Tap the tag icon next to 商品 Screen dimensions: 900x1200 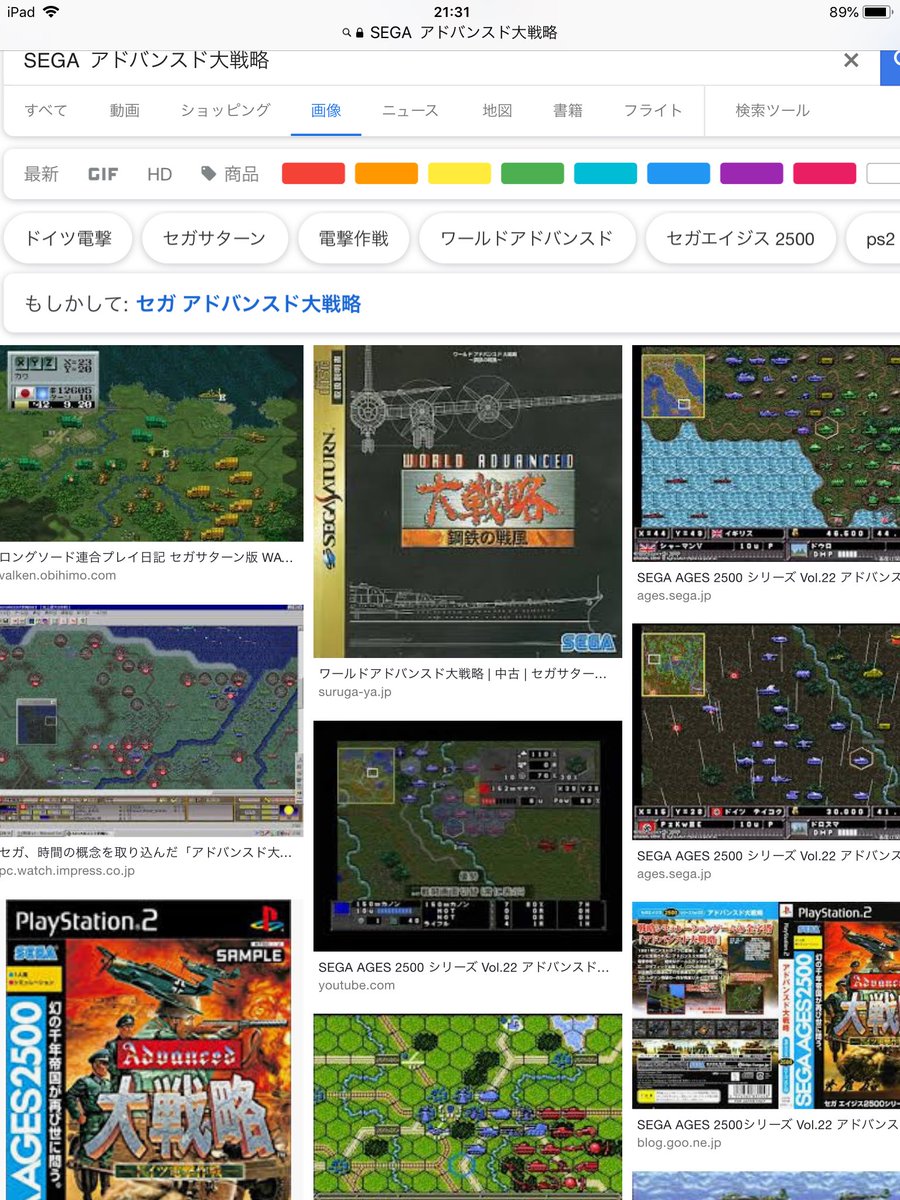click(x=208, y=173)
